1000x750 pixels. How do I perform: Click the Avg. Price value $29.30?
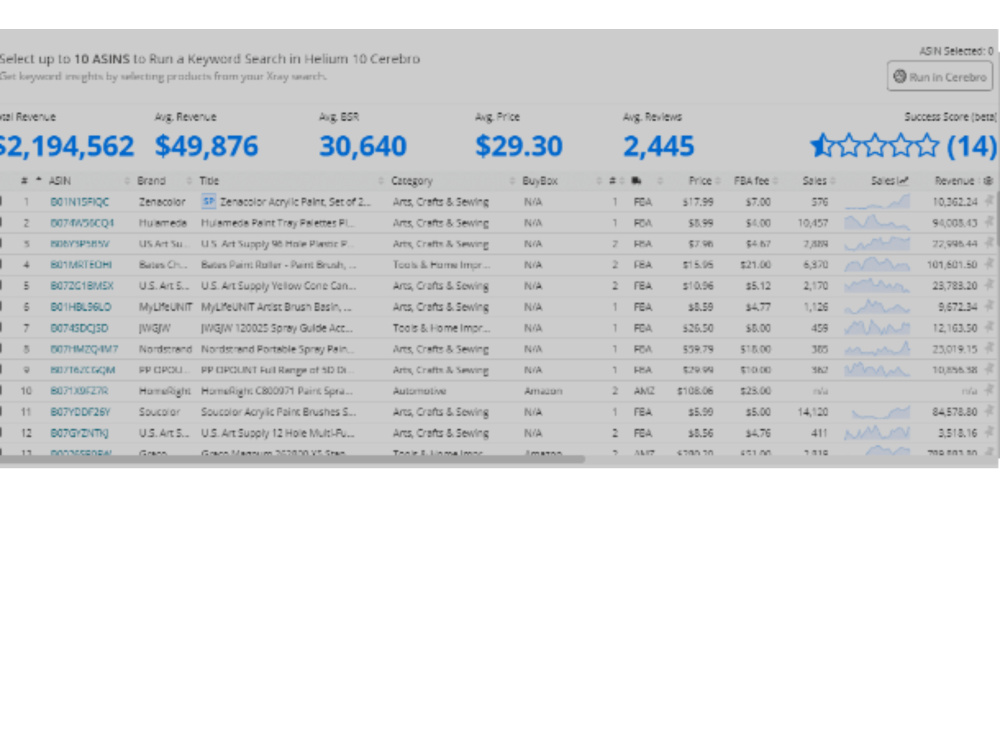[x=518, y=146]
